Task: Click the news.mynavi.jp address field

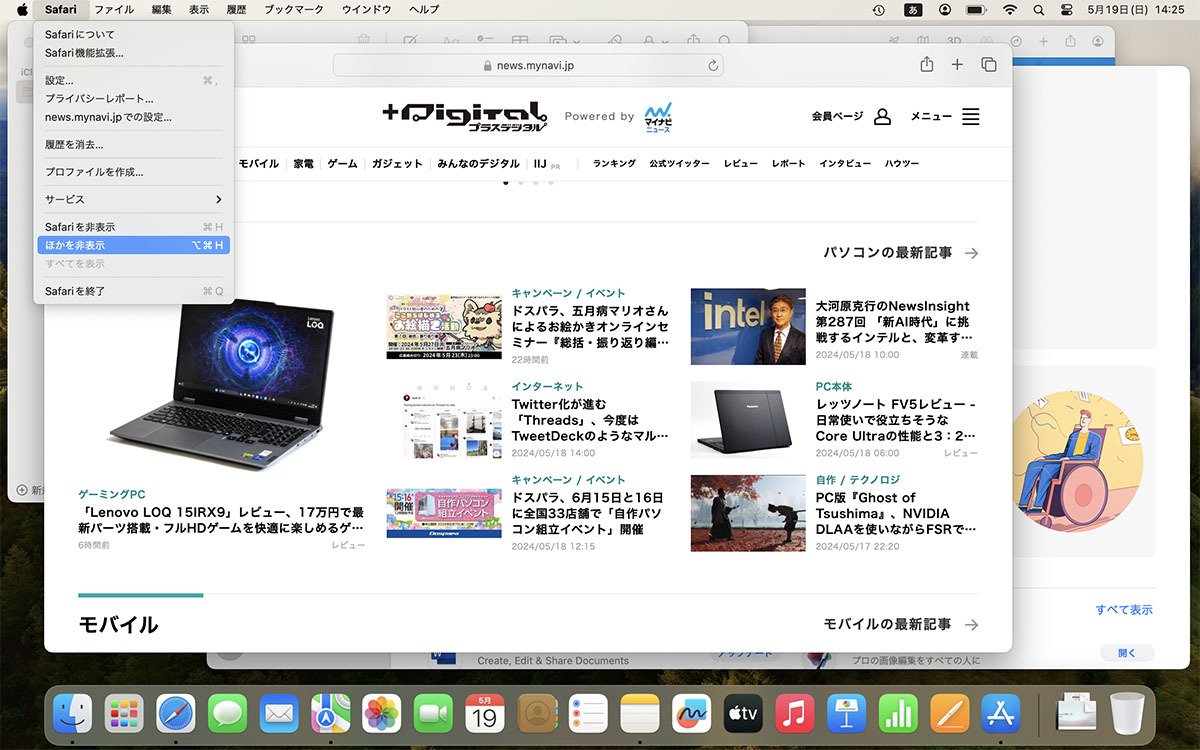Action: 528,65
